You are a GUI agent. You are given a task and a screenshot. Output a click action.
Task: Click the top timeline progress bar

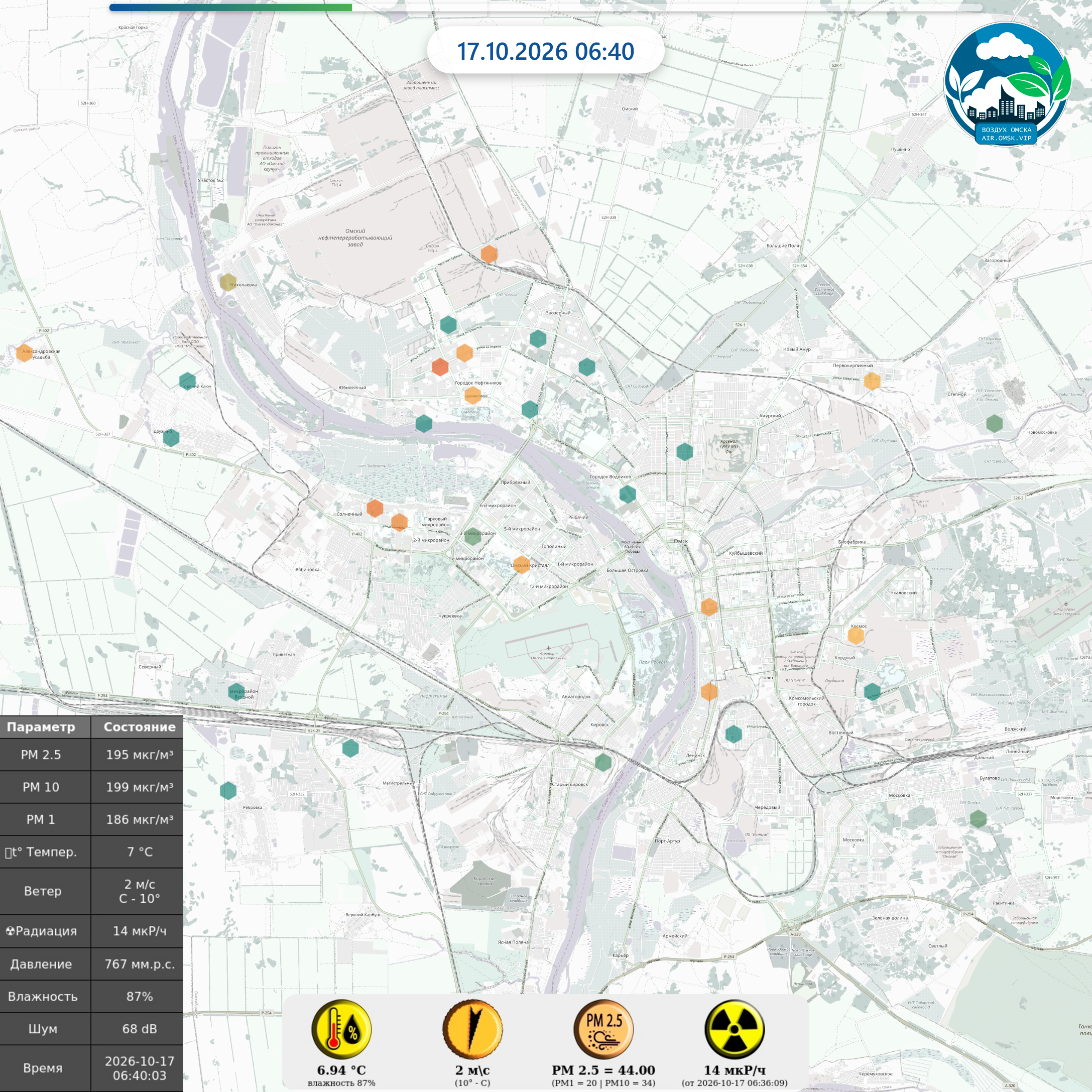pyautogui.click(x=546, y=8)
